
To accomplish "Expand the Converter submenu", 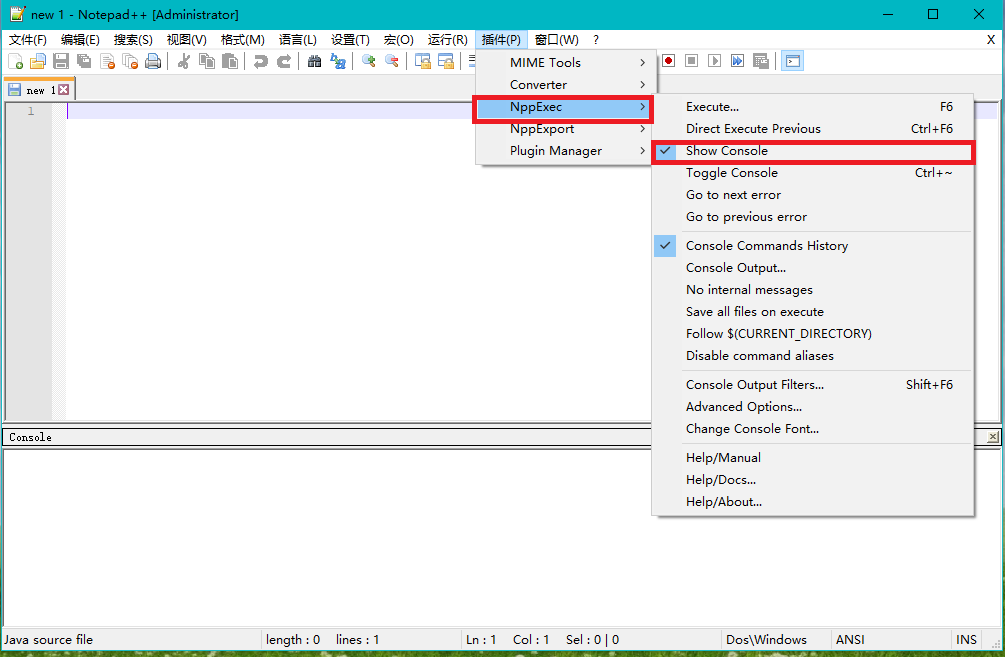I will click(565, 85).
